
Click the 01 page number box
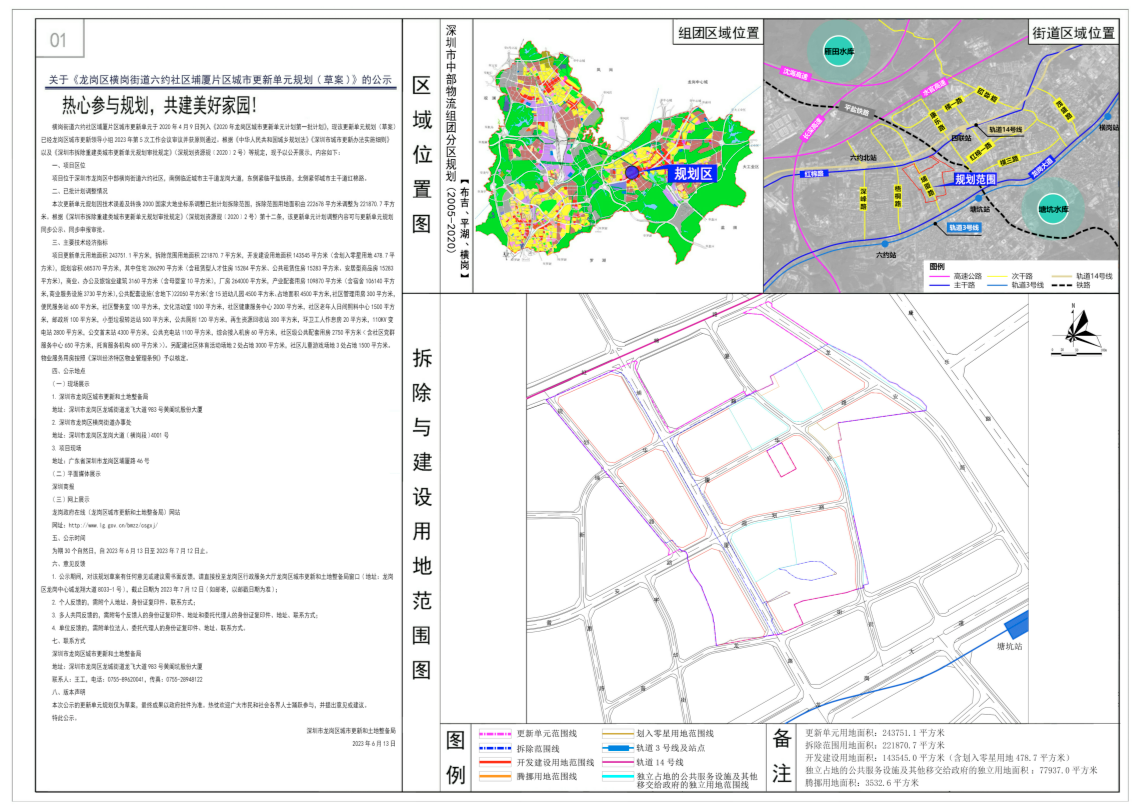[x=60, y=39]
